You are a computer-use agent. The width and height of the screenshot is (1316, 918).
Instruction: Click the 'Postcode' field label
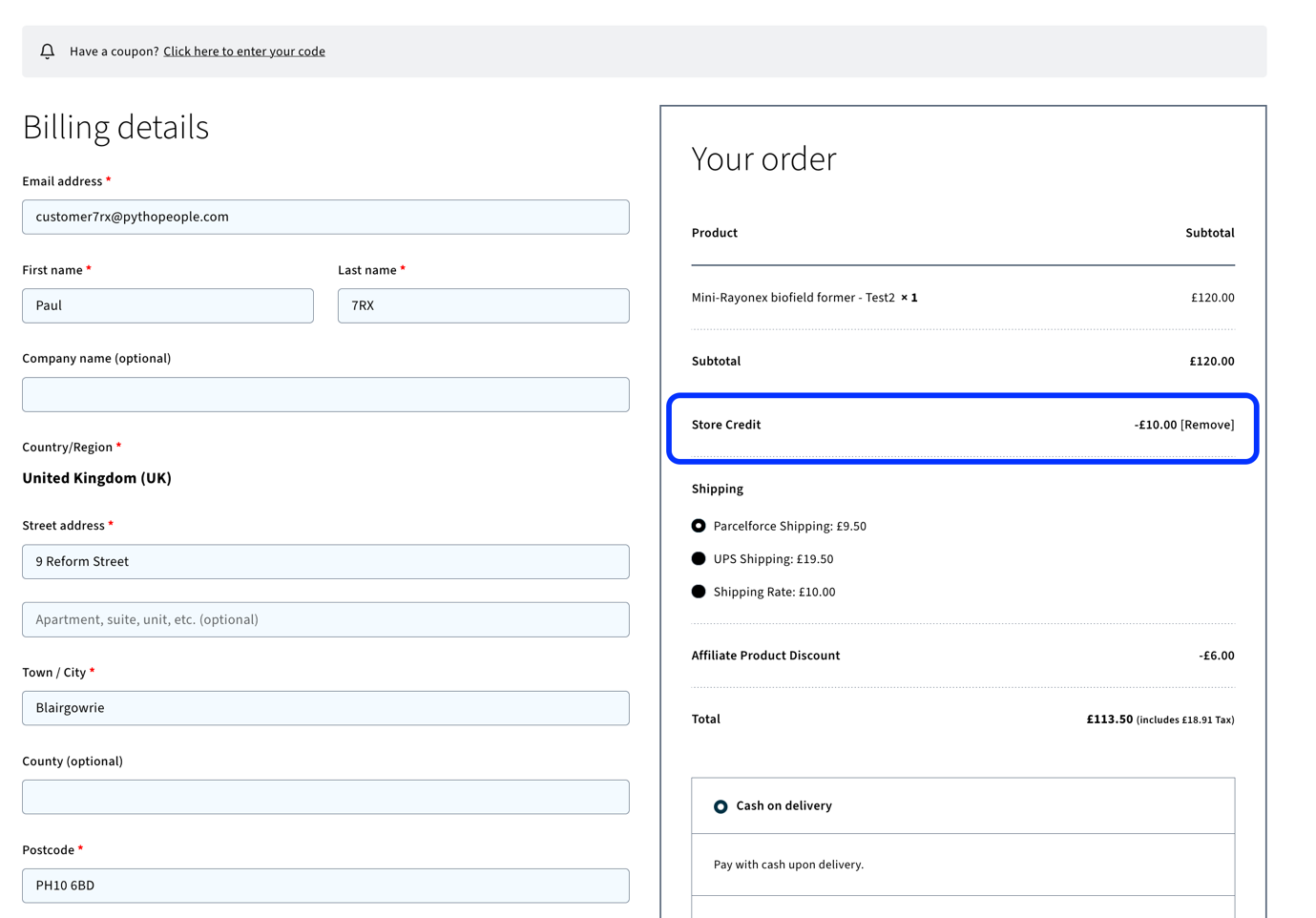pyautogui.click(x=48, y=850)
